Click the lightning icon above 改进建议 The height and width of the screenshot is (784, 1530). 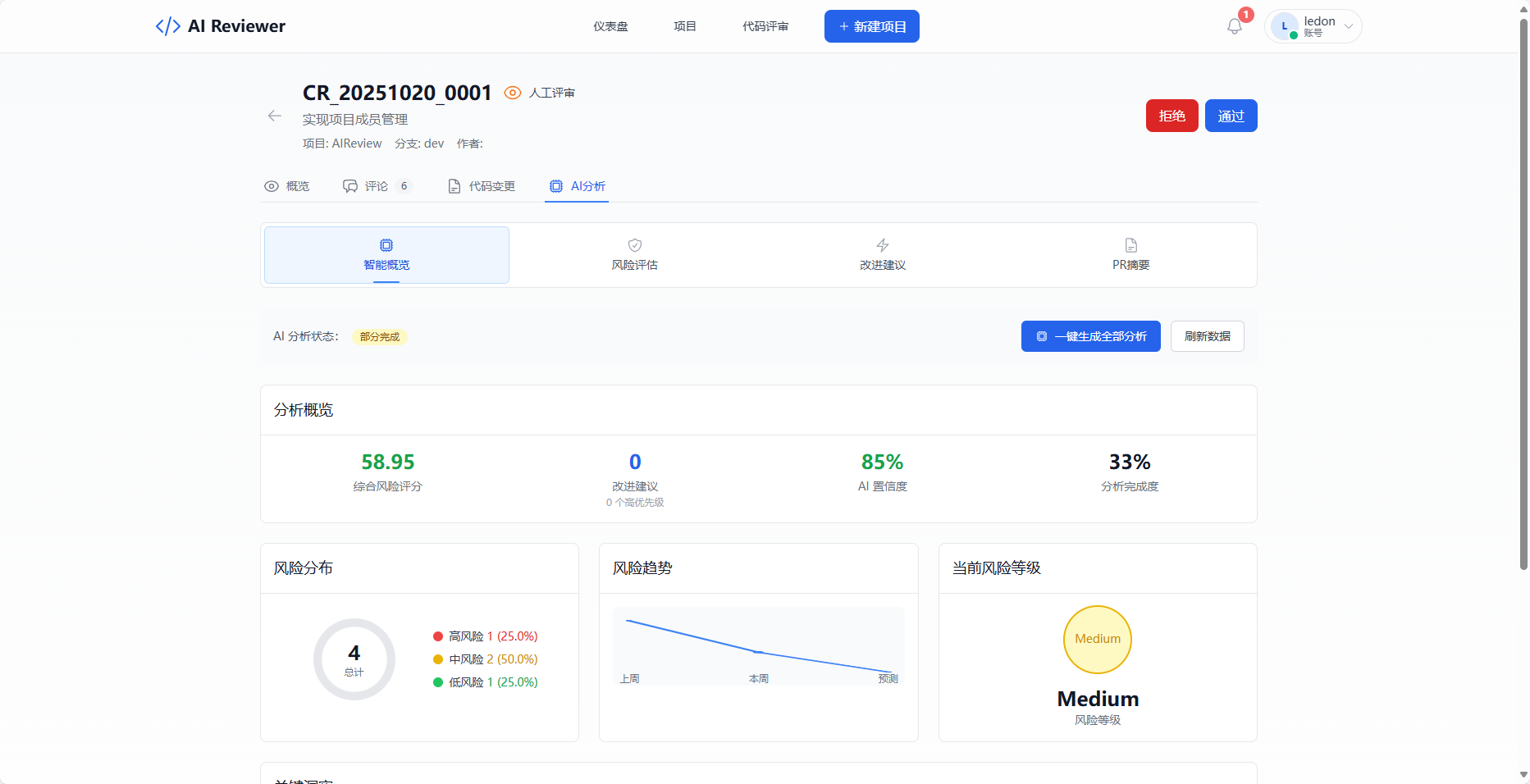883,245
